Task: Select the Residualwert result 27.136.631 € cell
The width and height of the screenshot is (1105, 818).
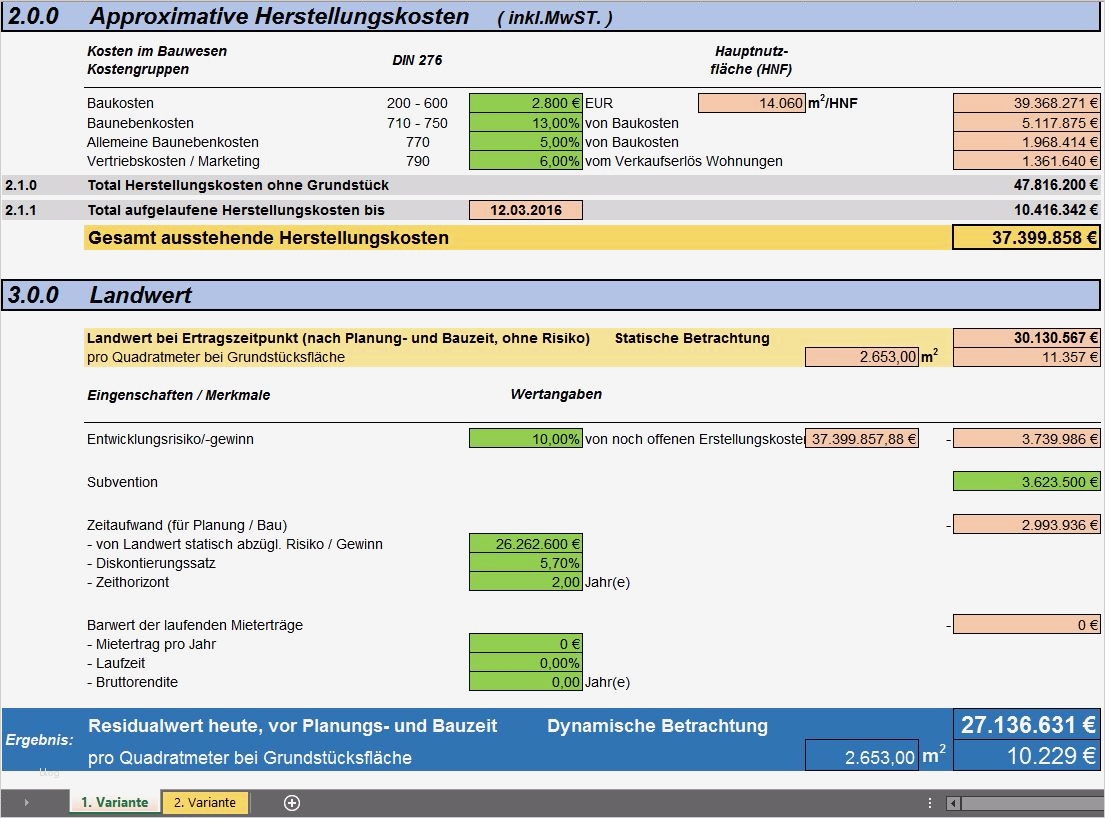Action: pos(1026,725)
